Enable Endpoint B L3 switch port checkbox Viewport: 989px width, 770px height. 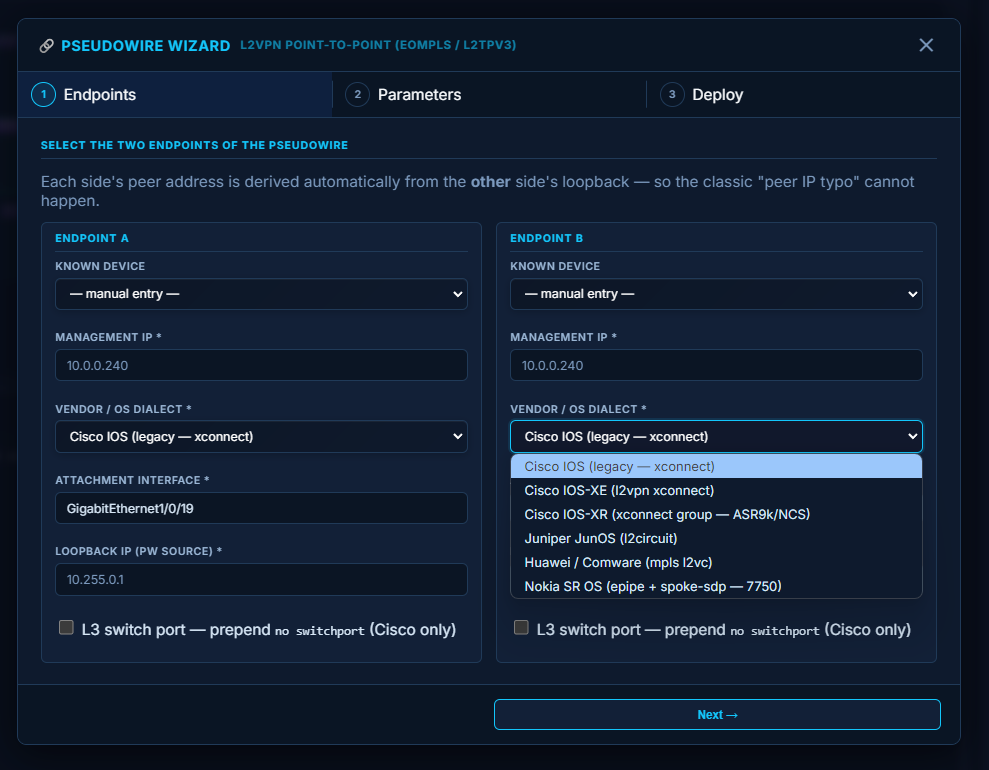pos(521,627)
